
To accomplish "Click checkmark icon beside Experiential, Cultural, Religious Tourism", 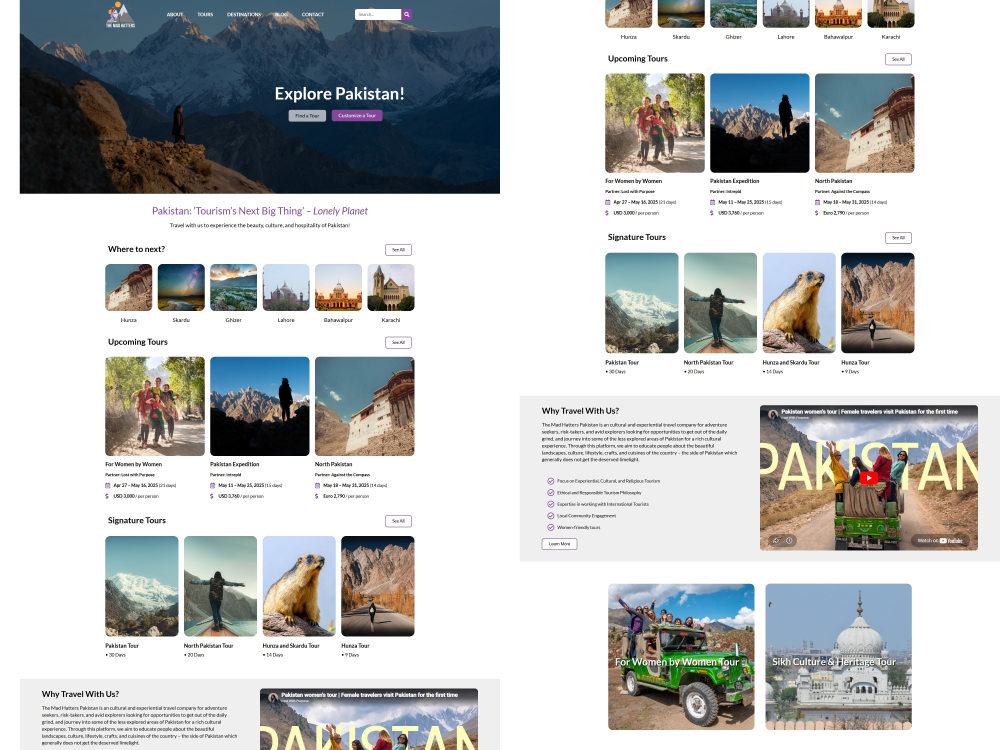I will [x=550, y=481].
